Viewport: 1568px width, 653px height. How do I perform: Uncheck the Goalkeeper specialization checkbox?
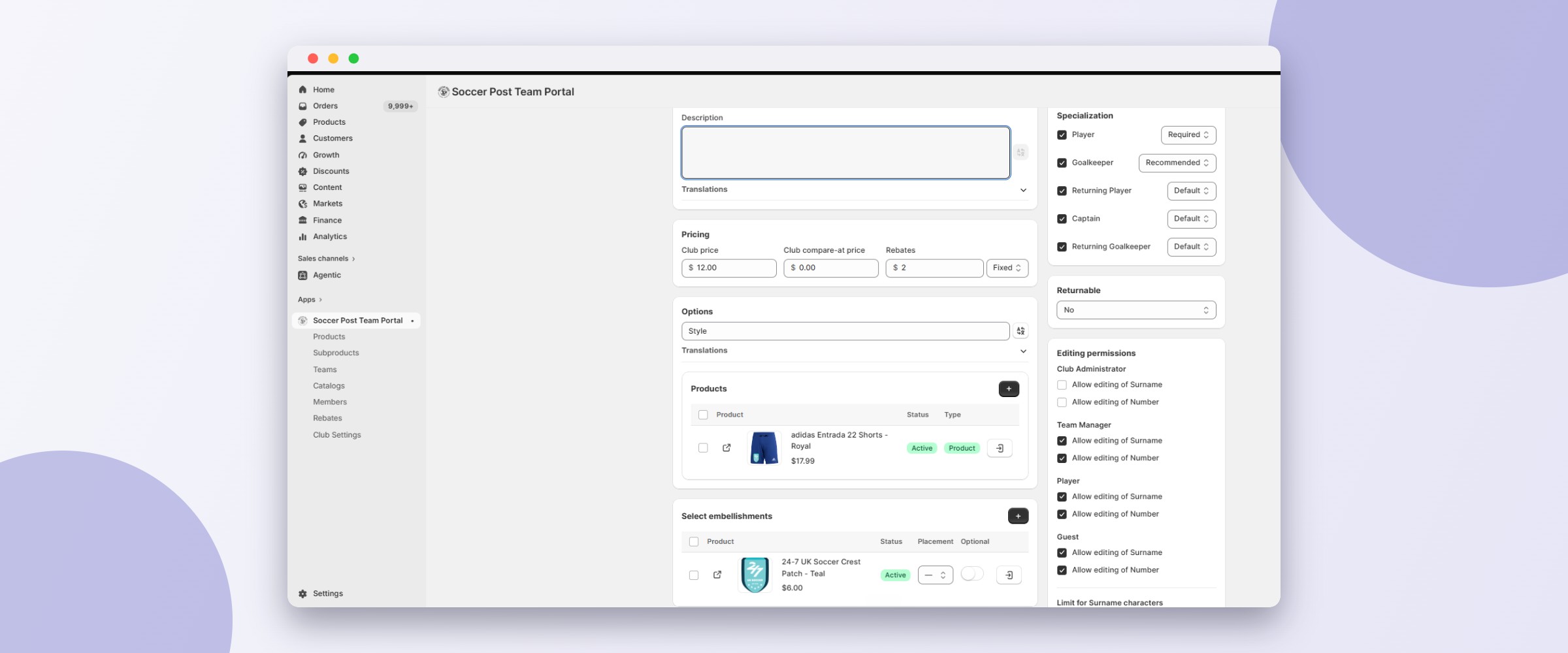point(1062,163)
